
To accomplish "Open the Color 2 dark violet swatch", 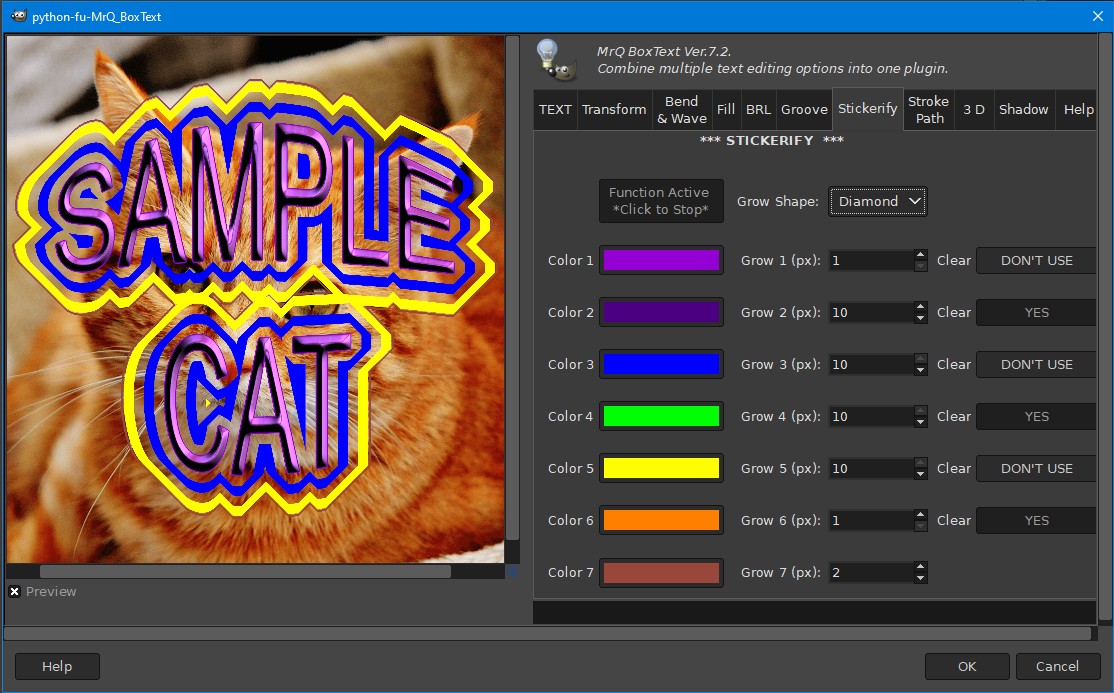I will click(661, 312).
